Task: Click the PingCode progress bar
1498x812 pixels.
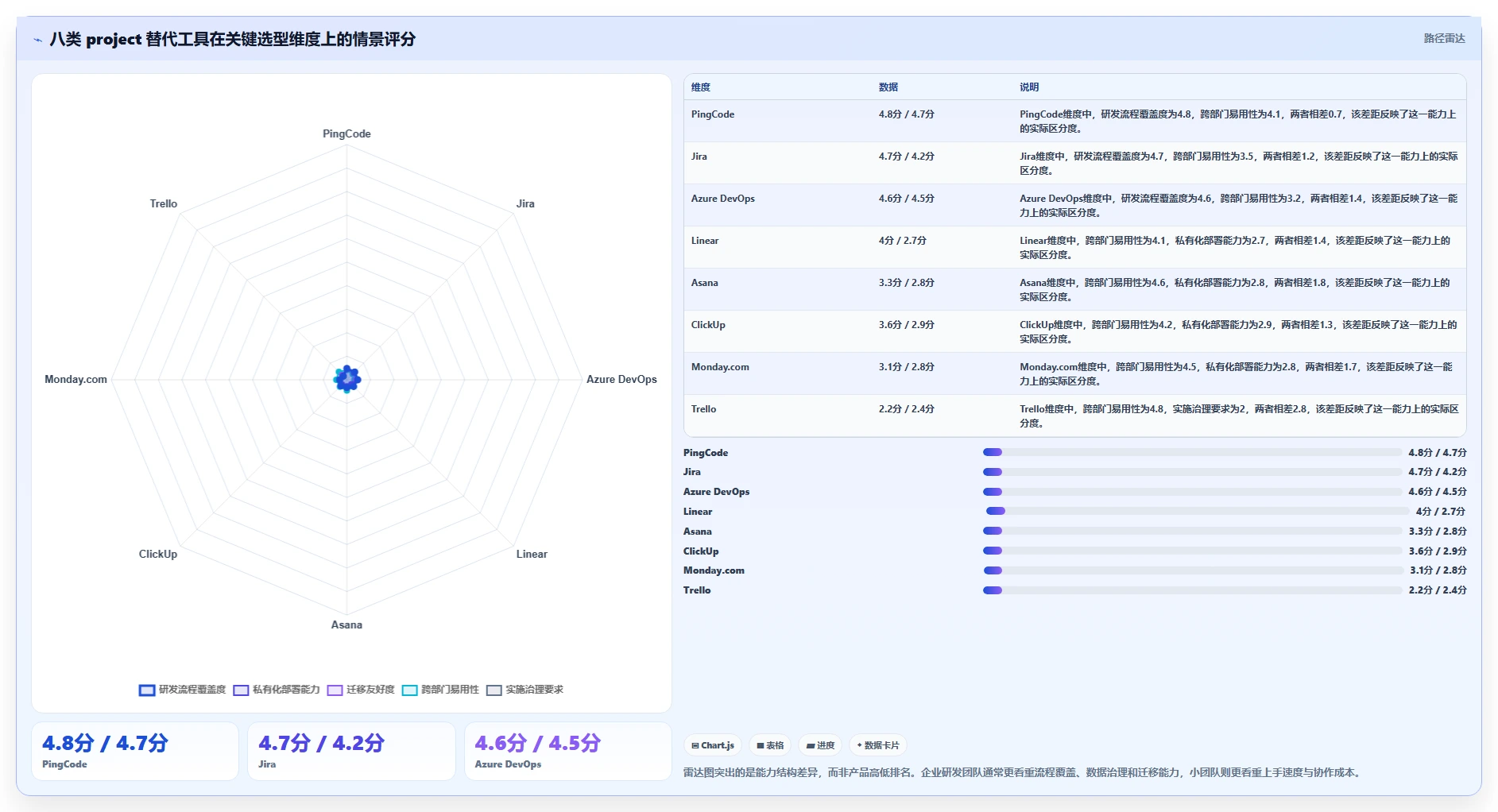Action: tap(1192, 452)
